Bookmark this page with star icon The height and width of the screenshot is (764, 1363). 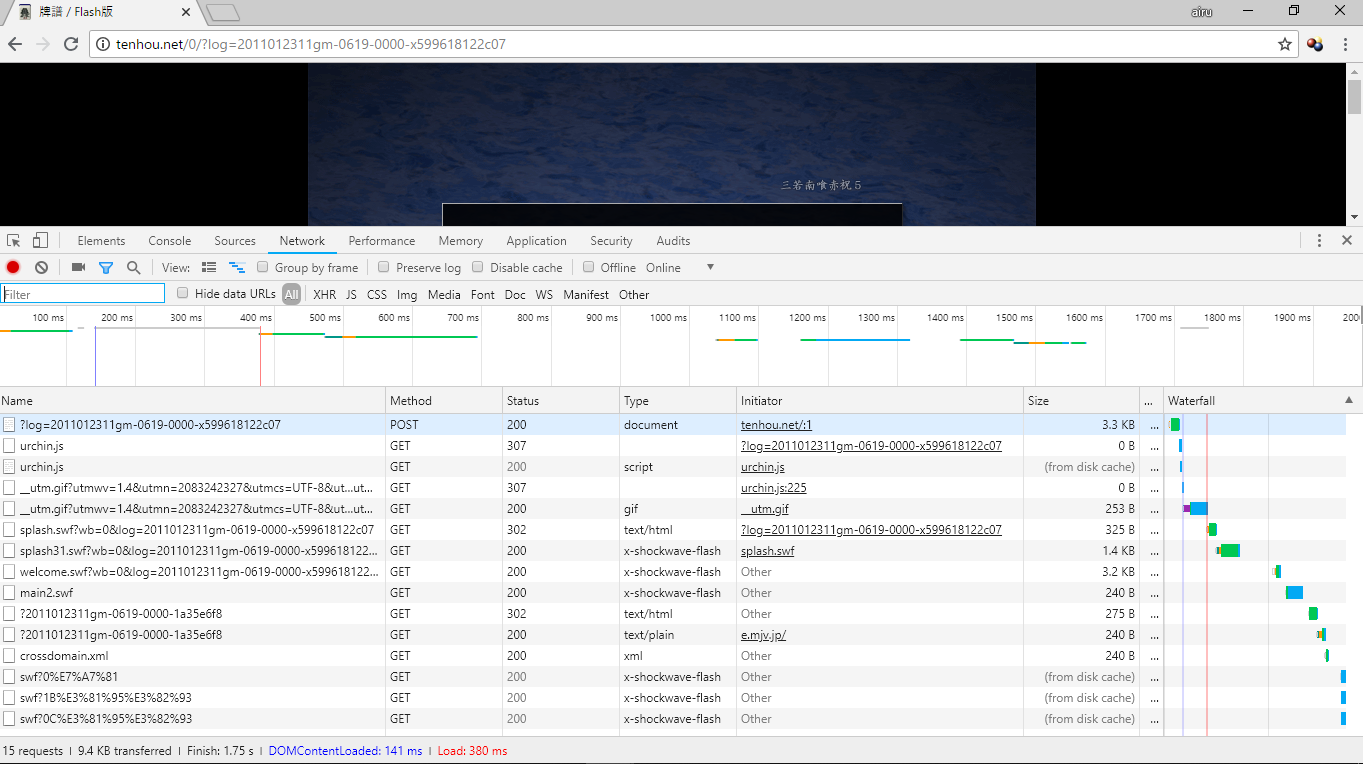(x=1285, y=44)
